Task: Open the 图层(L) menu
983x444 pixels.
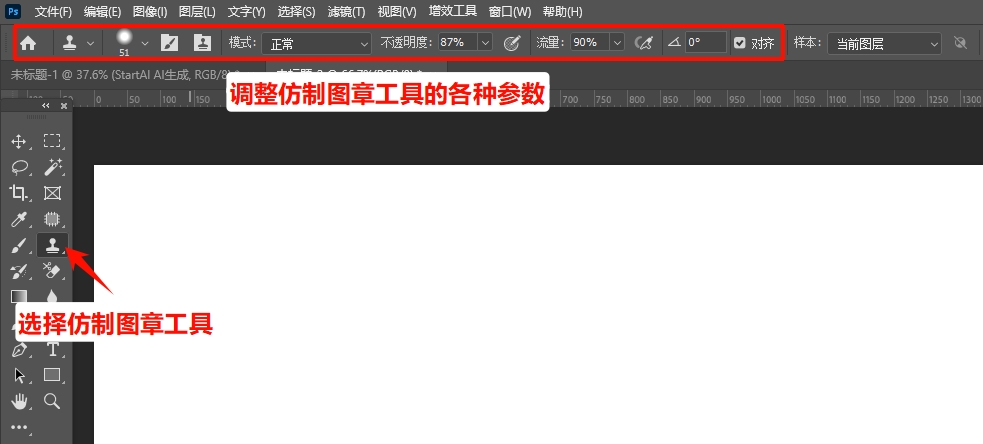Action: 197,11
